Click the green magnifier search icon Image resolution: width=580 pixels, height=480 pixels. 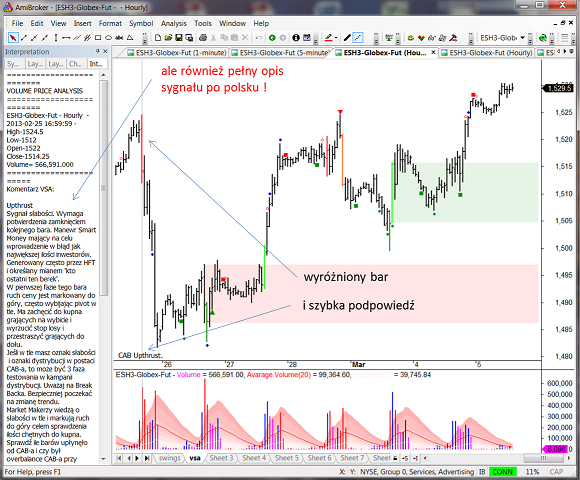tap(543, 38)
